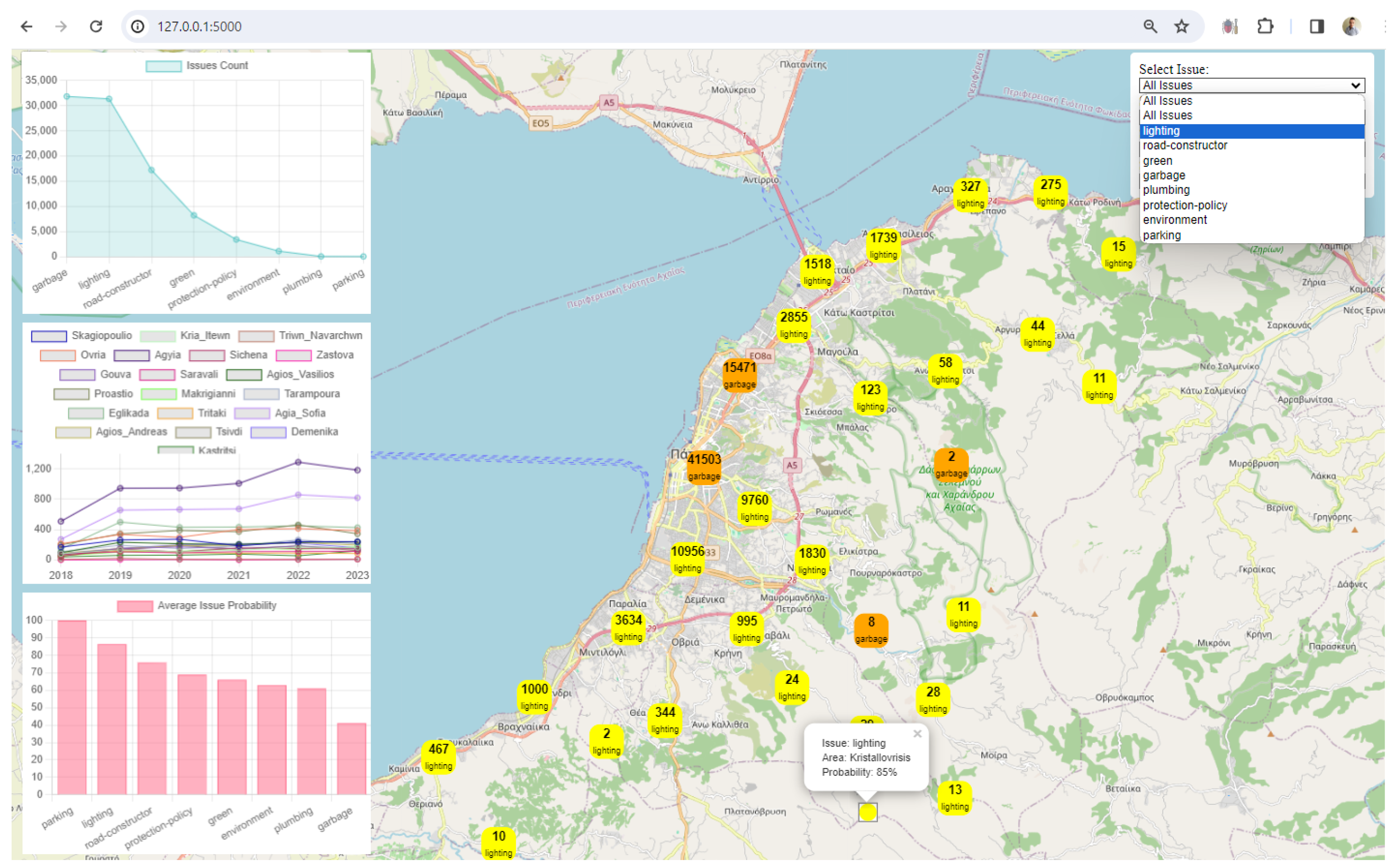1394x868 pixels.
Task: Close the Kristallovrisis popup
Action: click(917, 733)
